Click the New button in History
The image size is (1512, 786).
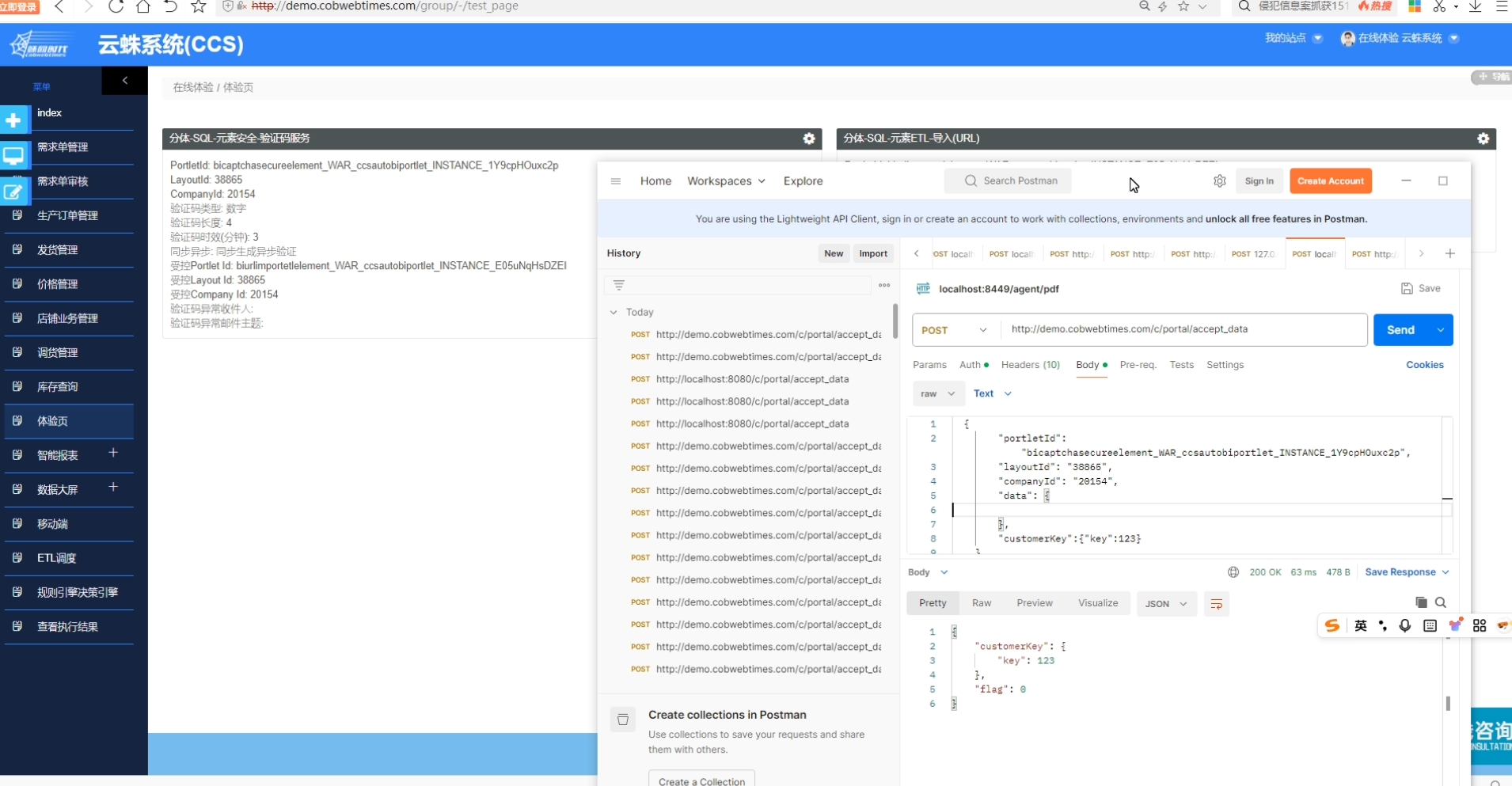click(x=834, y=253)
